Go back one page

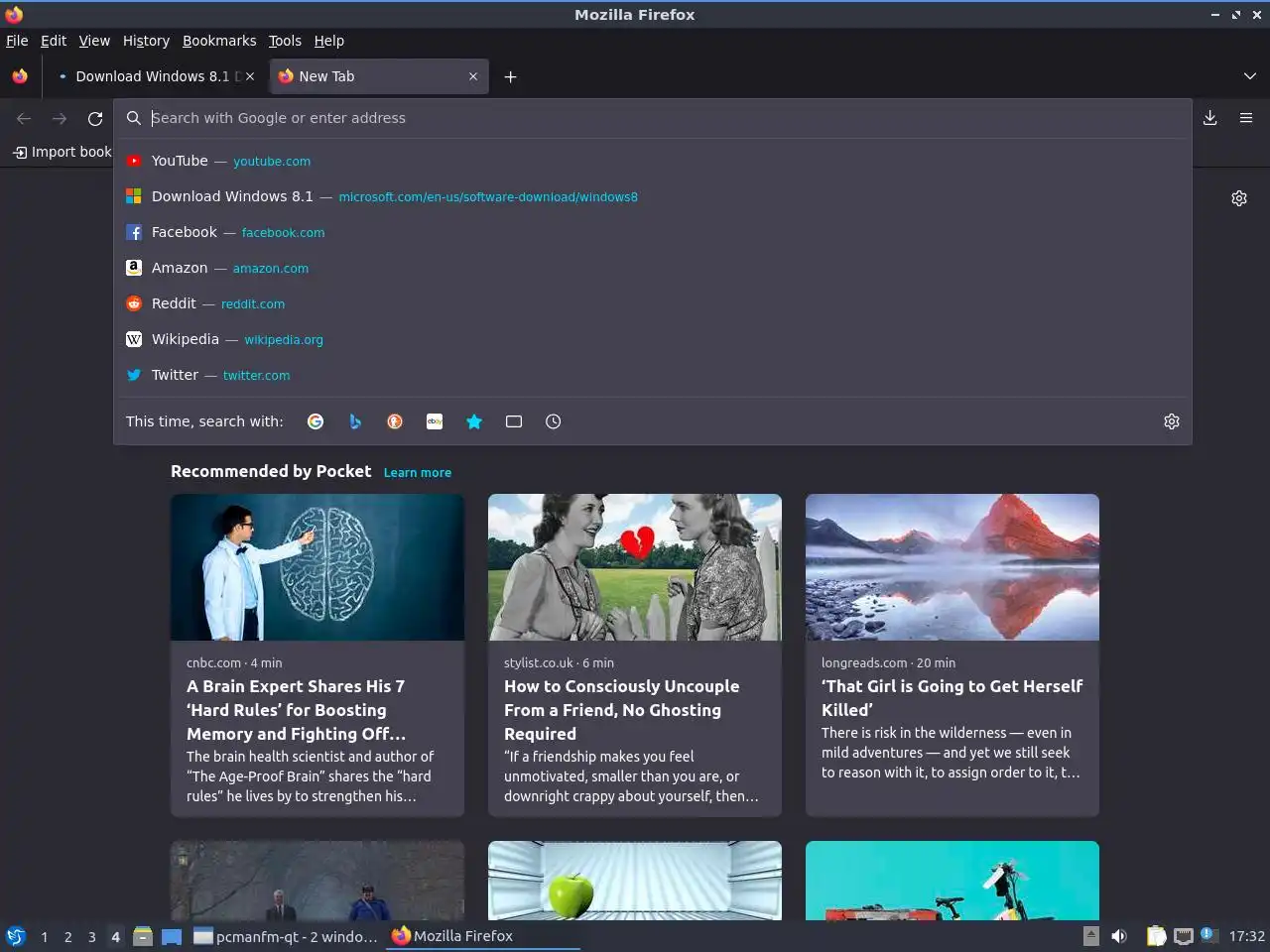pos(24,118)
